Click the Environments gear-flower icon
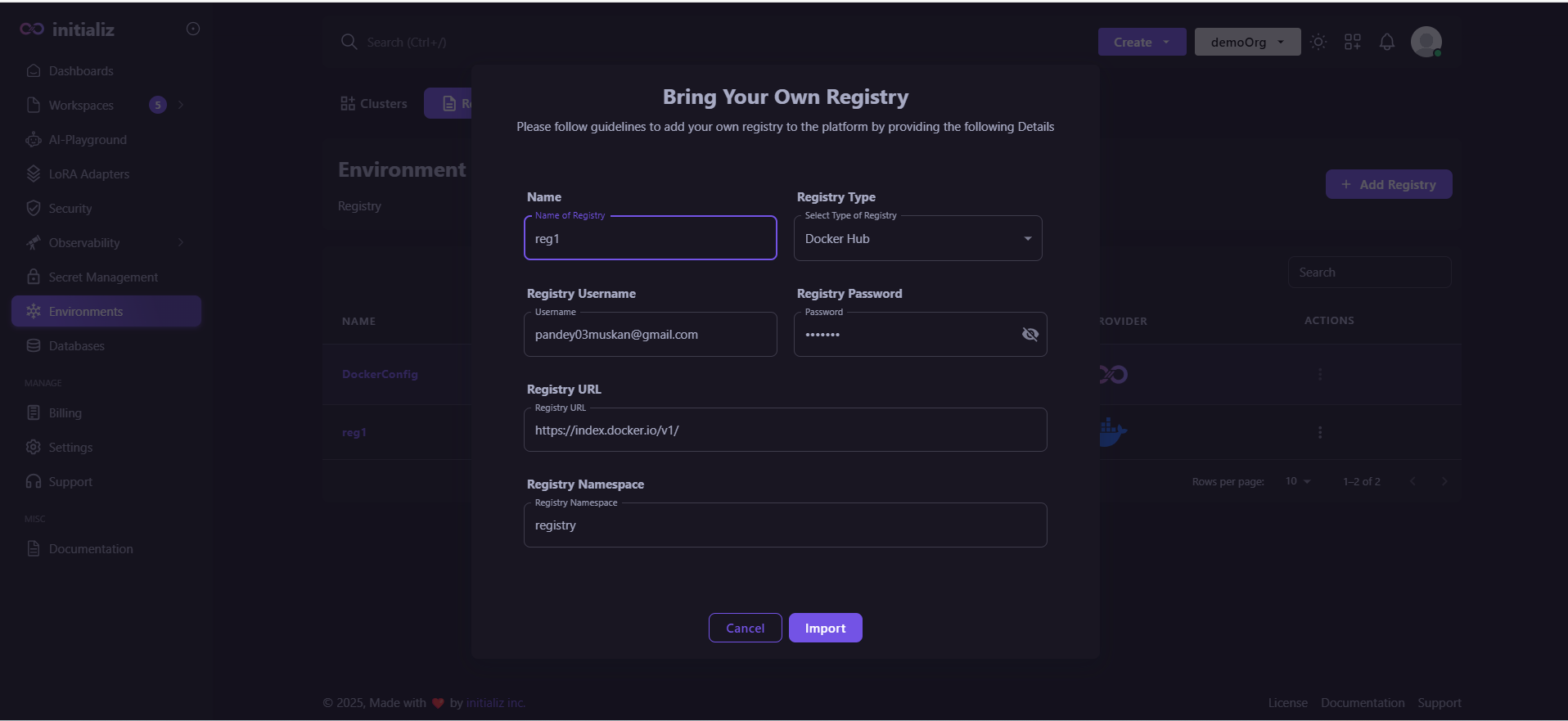Viewport: 1568px width, 721px height. pos(34,312)
